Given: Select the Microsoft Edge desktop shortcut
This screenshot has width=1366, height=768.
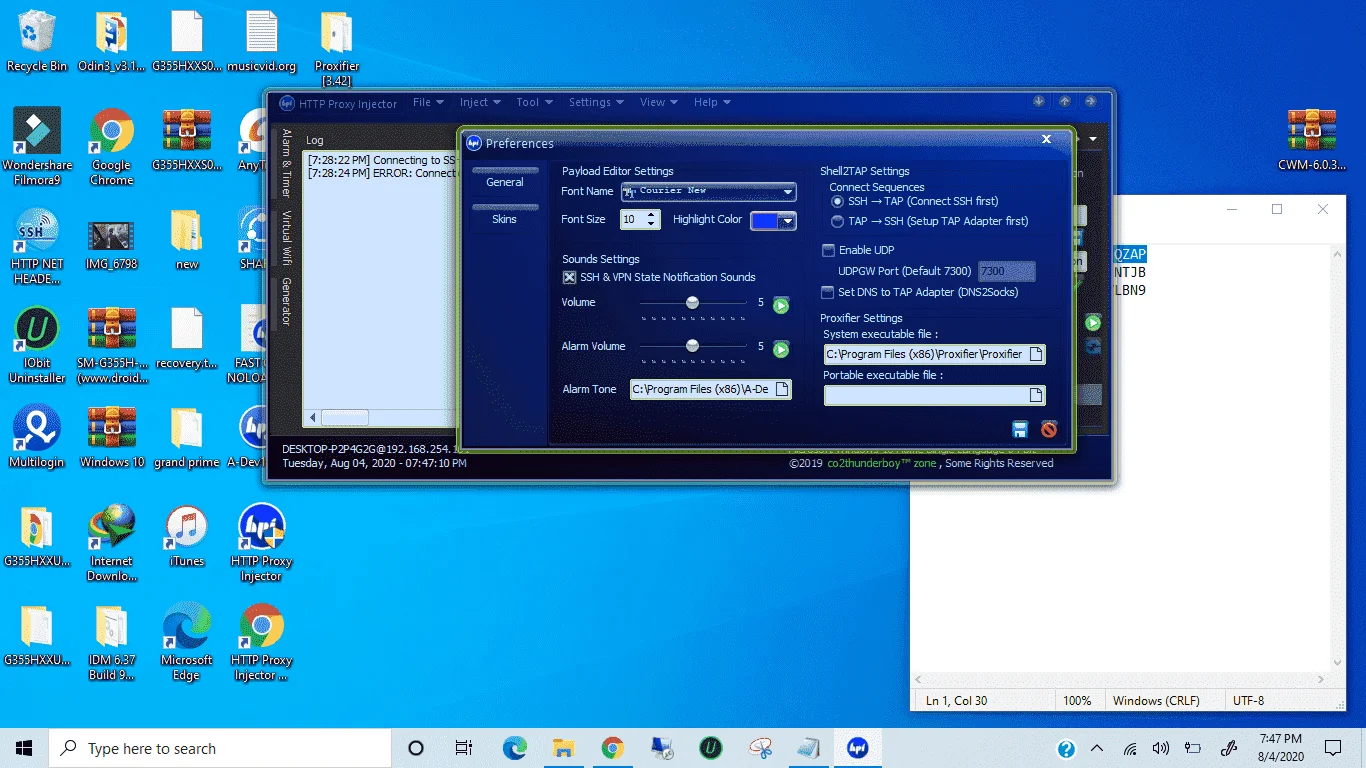Looking at the screenshot, I should tap(187, 642).
